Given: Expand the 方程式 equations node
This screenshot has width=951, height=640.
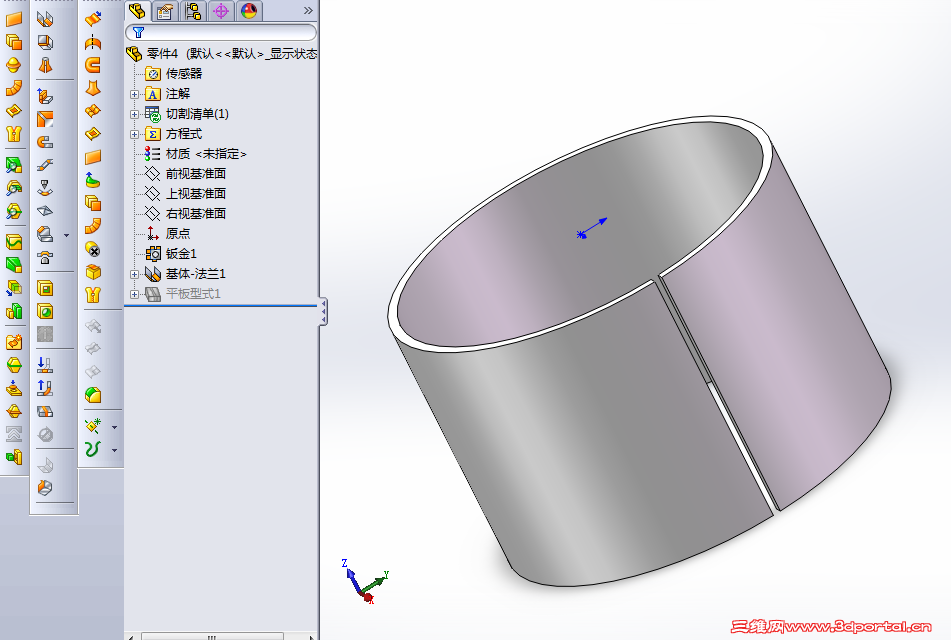Looking at the screenshot, I should coord(135,134).
